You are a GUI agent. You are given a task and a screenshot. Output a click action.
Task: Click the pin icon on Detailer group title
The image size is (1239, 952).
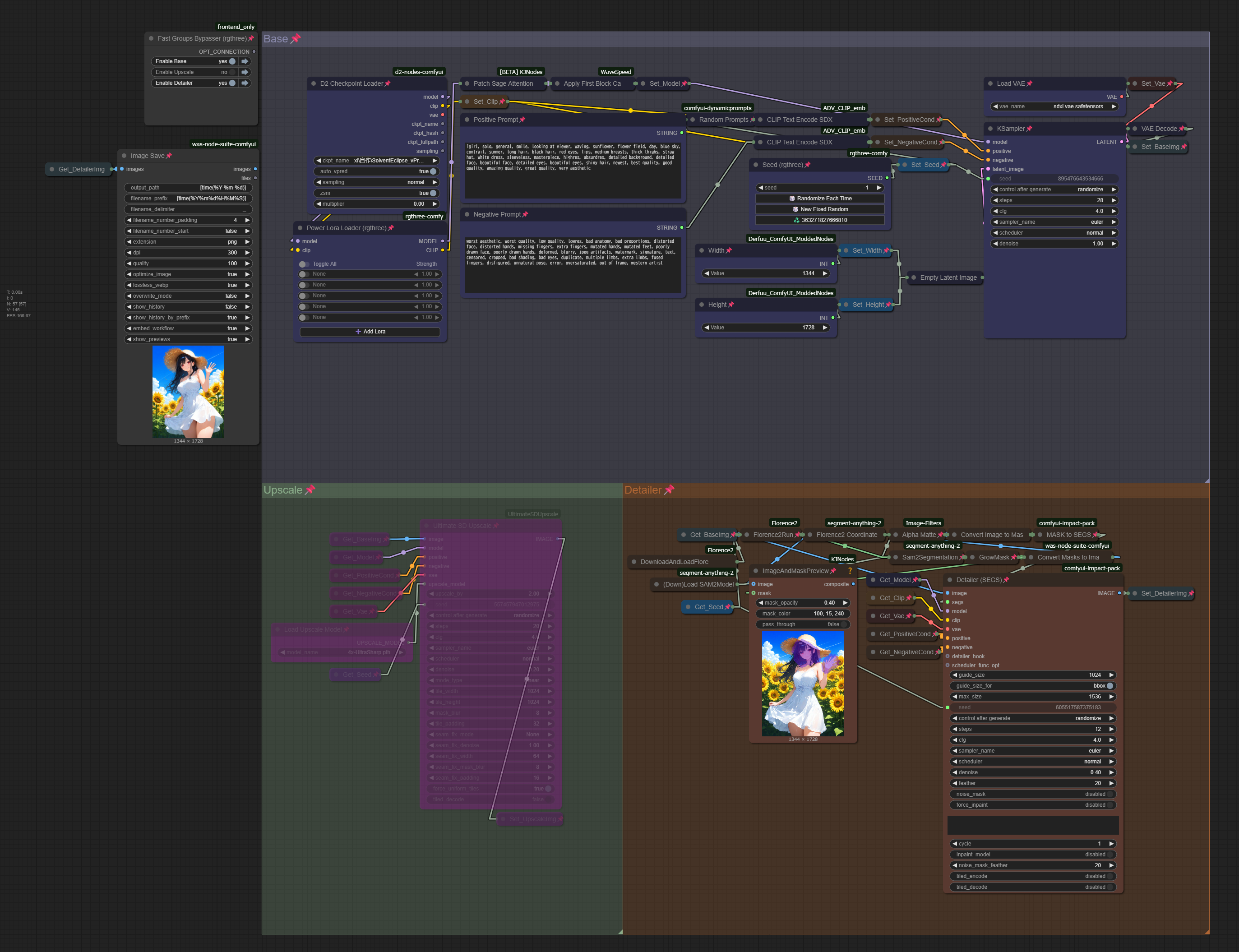coord(669,490)
